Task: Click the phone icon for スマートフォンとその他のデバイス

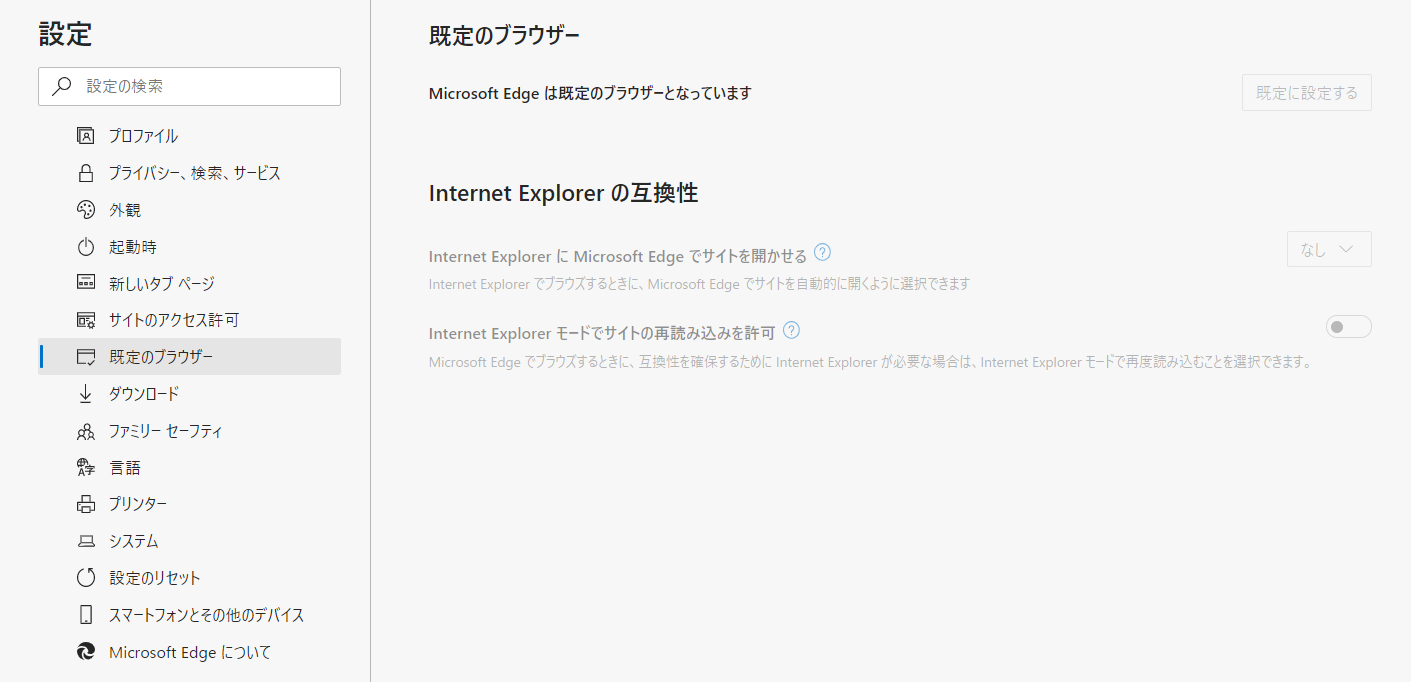Action: [86, 615]
